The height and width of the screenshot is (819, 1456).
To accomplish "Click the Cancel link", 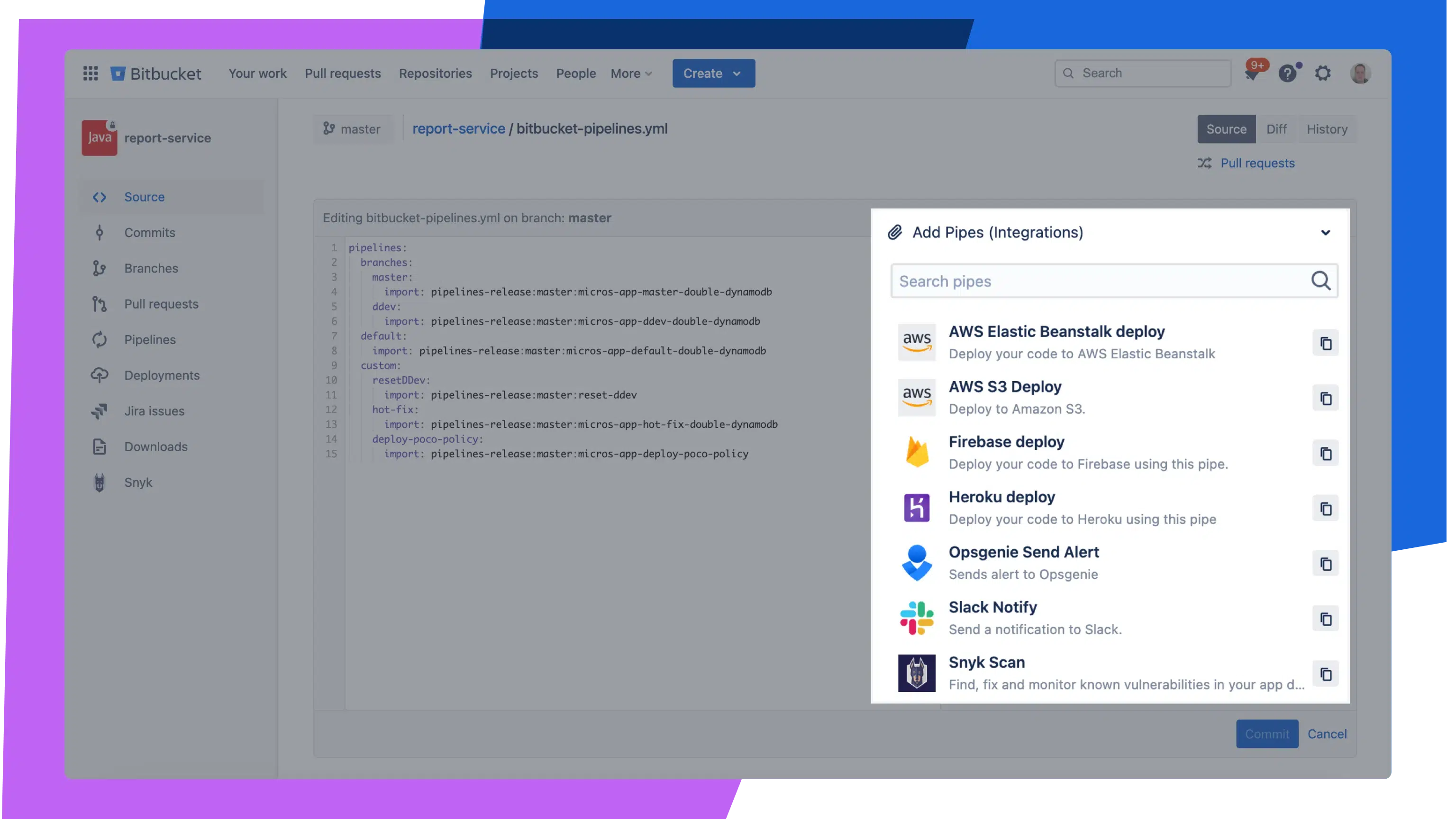I will coord(1327,734).
